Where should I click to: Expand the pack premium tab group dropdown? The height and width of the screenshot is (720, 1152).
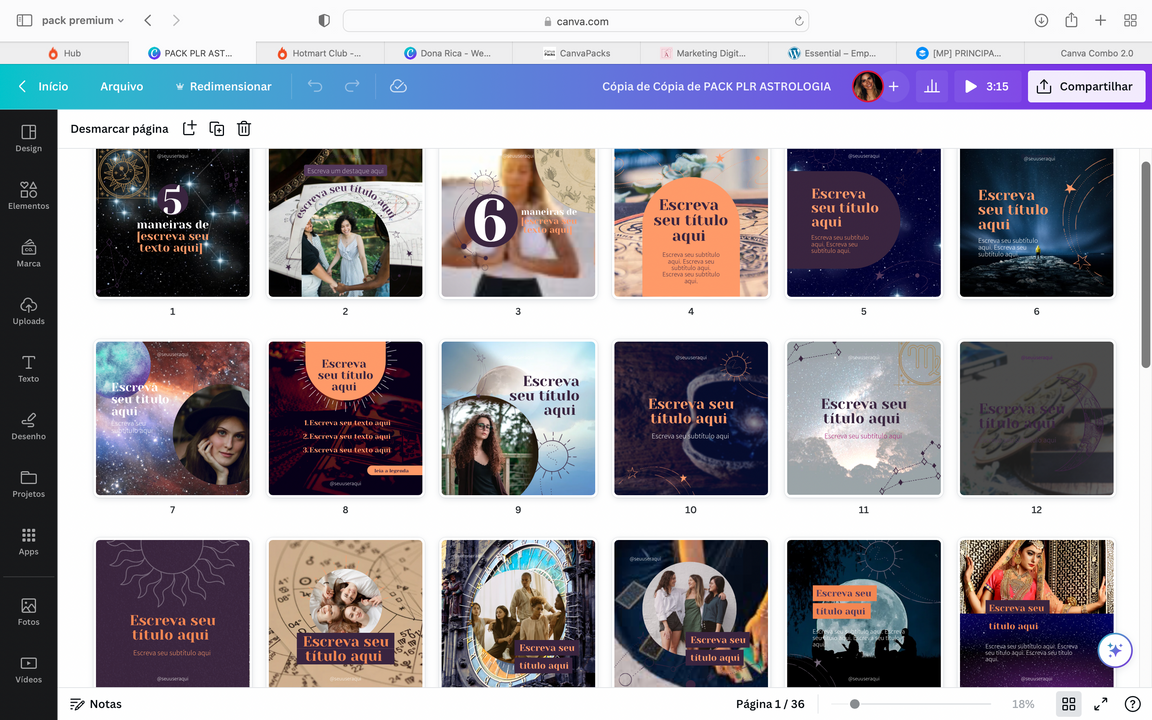coord(83,20)
